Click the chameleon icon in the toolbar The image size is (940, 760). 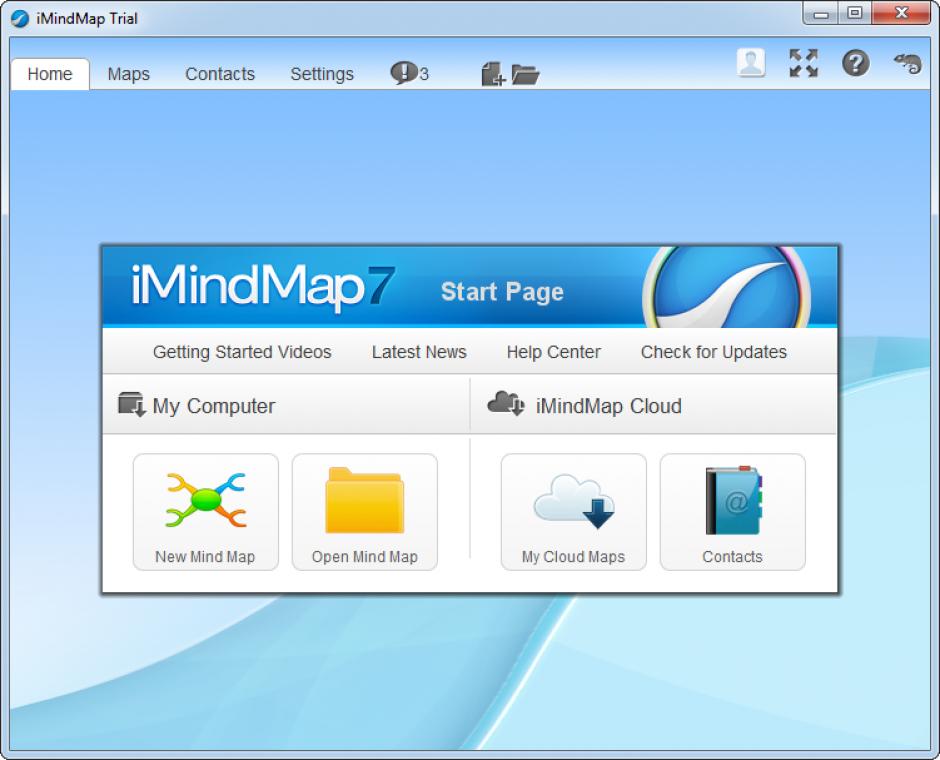pyautogui.click(x=908, y=63)
